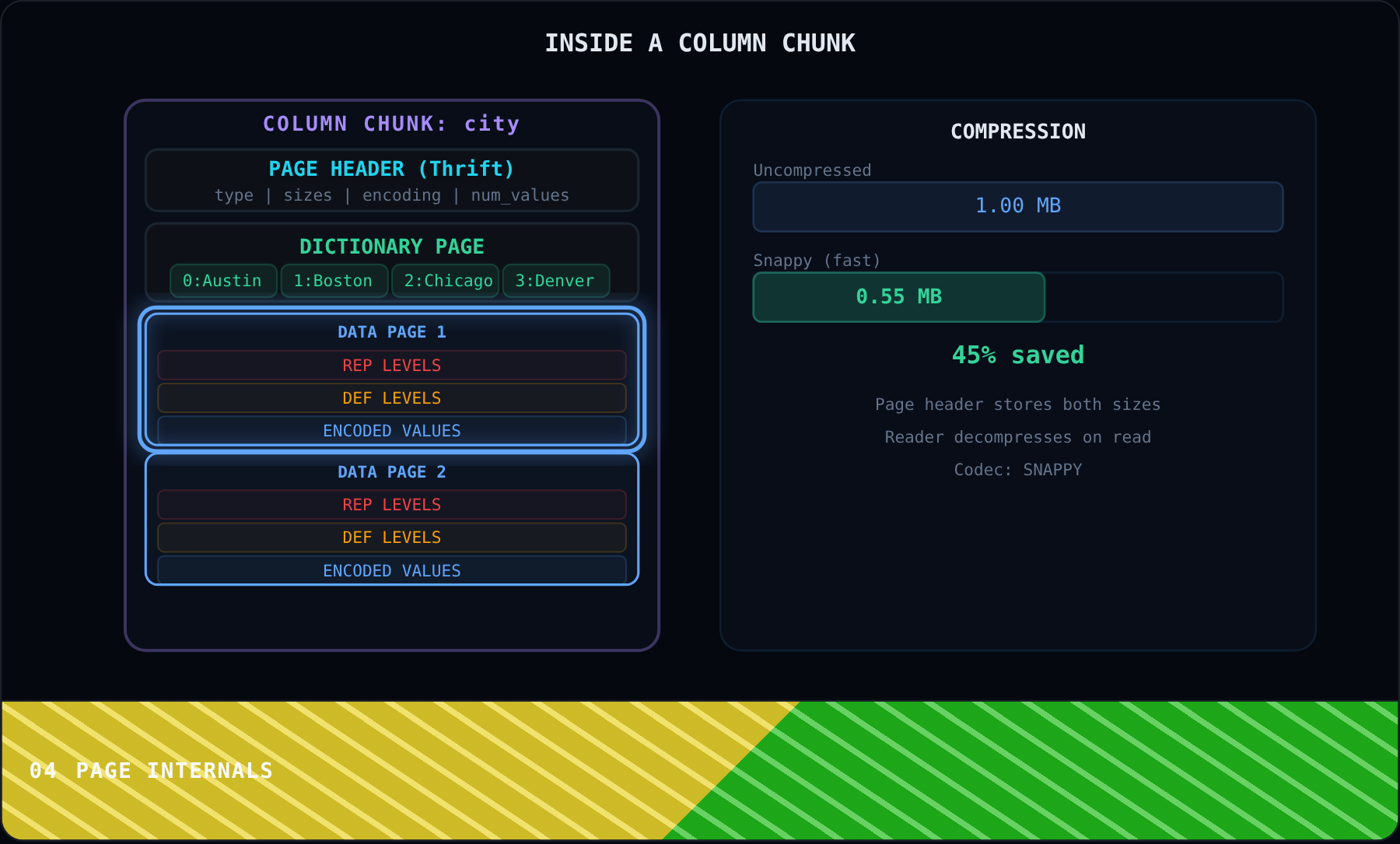Select the 0:Austin dictionary entry

[x=223, y=281]
